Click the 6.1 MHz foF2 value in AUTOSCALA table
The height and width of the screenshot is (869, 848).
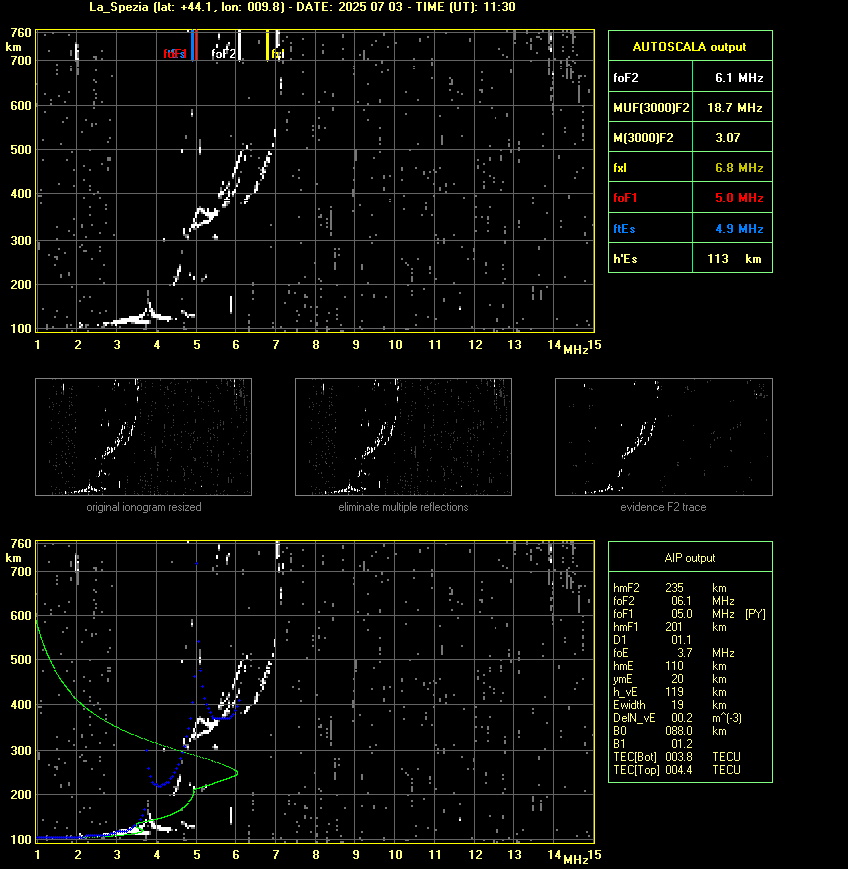739,78
